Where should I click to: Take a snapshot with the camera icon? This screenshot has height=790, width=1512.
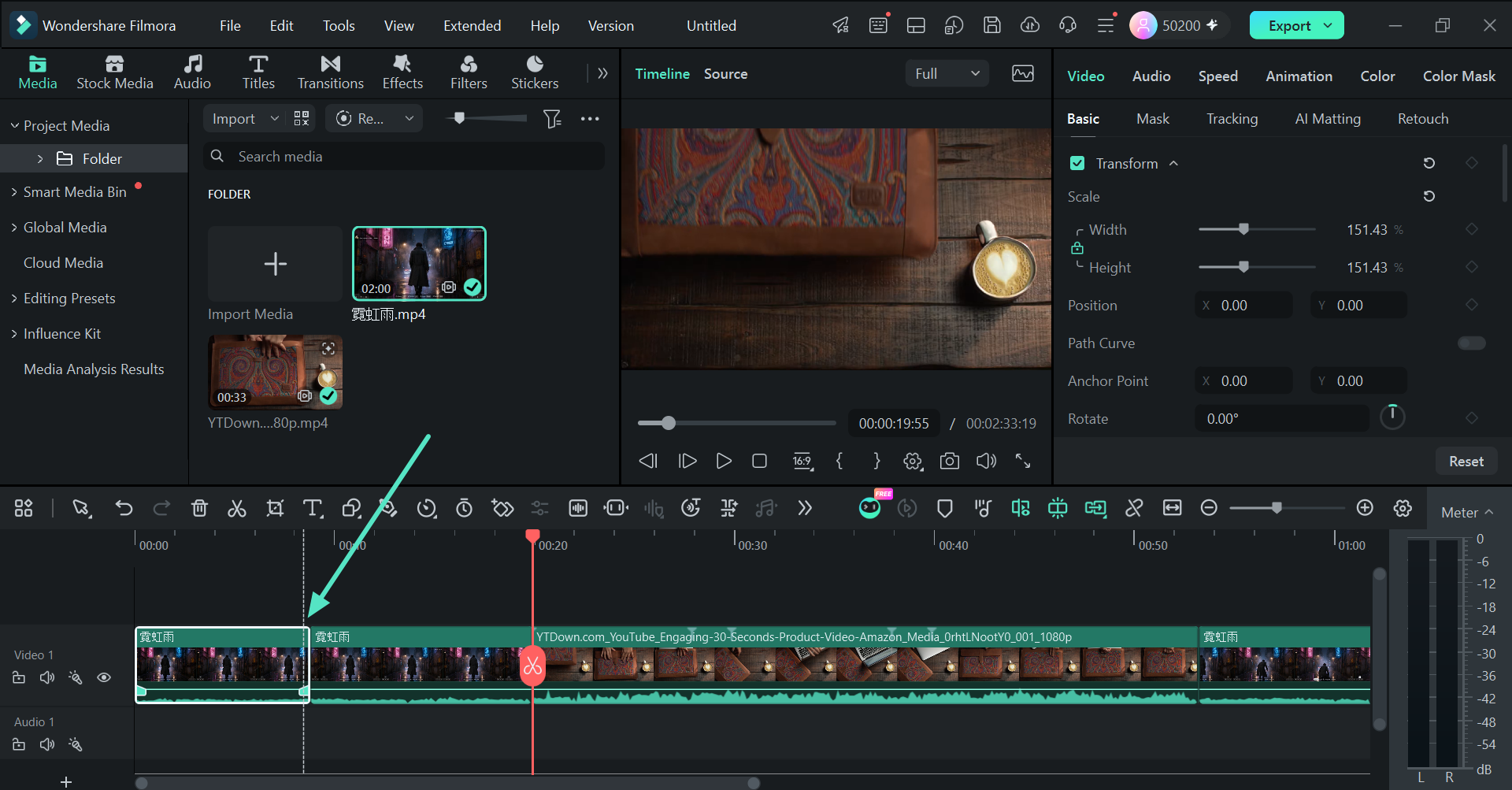click(950, 462)
